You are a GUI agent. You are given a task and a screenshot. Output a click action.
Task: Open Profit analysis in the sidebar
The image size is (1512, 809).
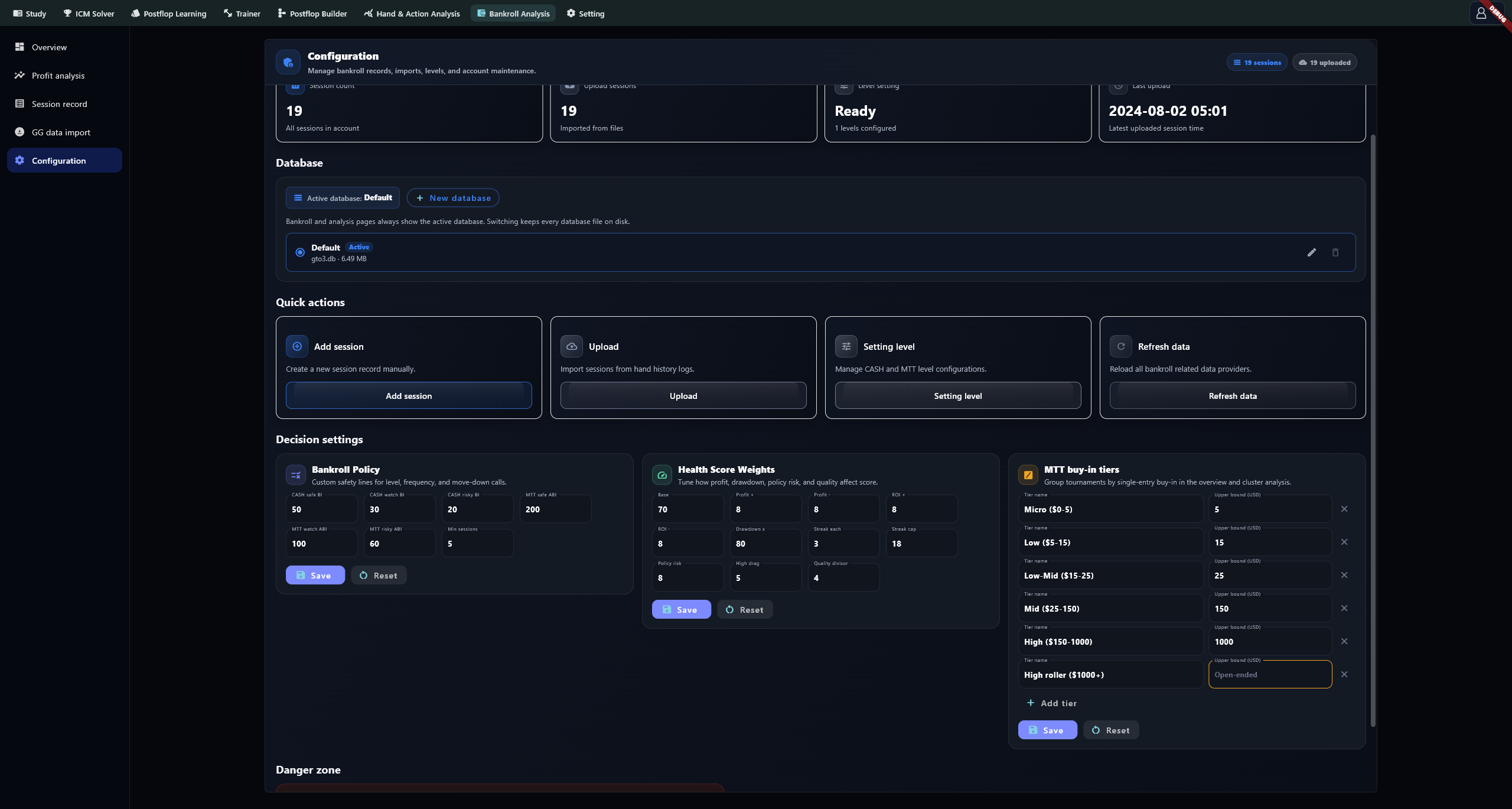(64, 75)
